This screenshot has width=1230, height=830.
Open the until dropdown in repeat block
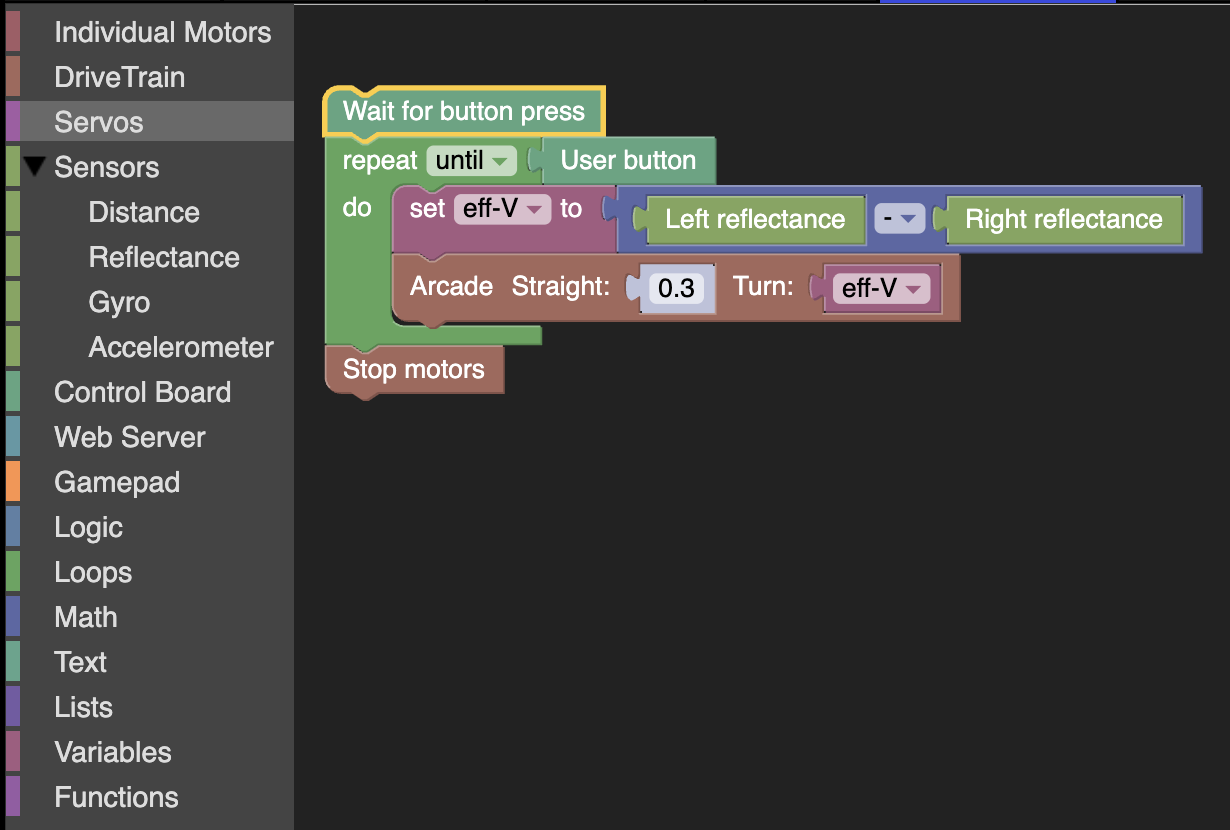coord(471,160)
